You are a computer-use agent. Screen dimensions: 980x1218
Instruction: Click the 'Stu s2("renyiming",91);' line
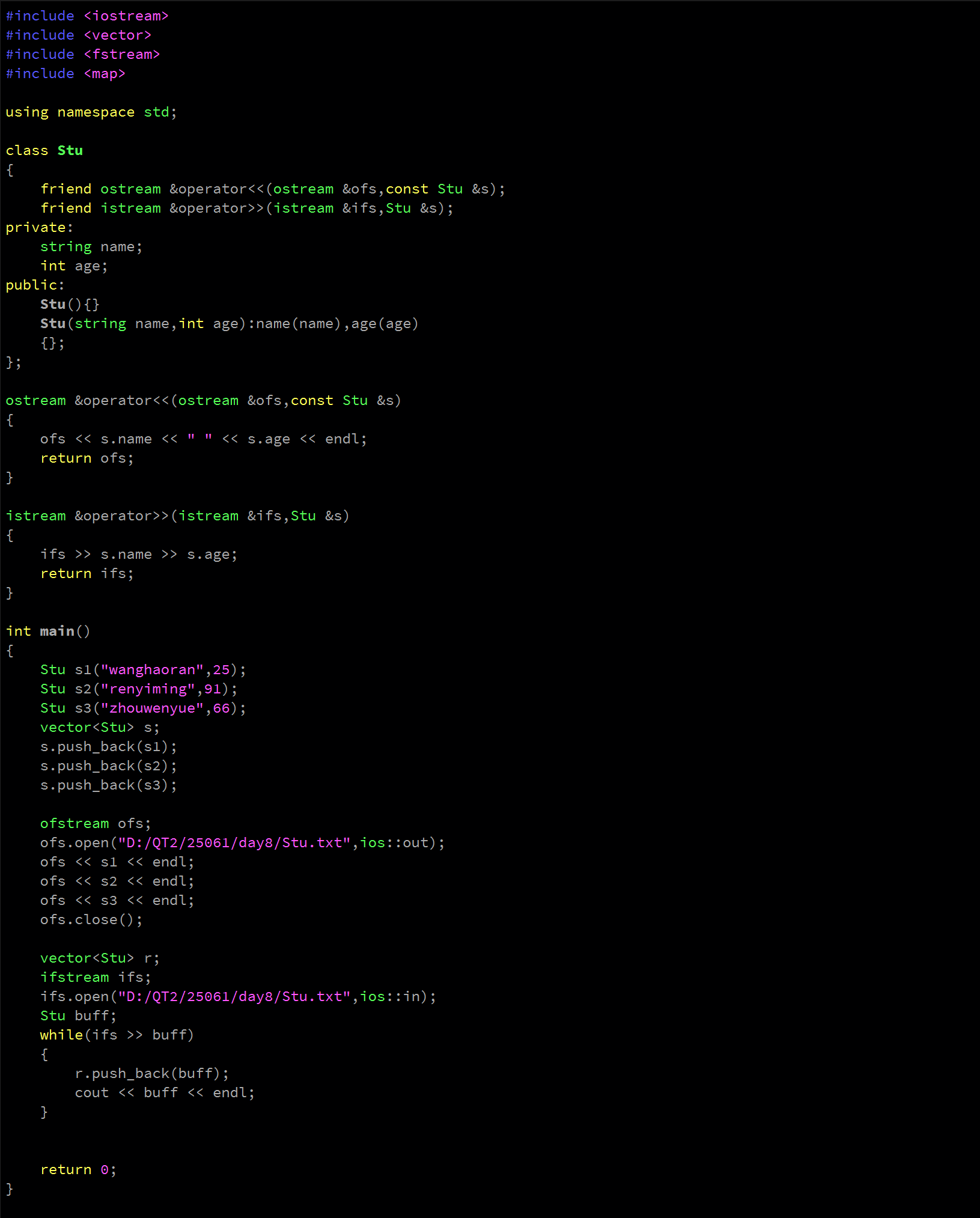click(139, 689)
